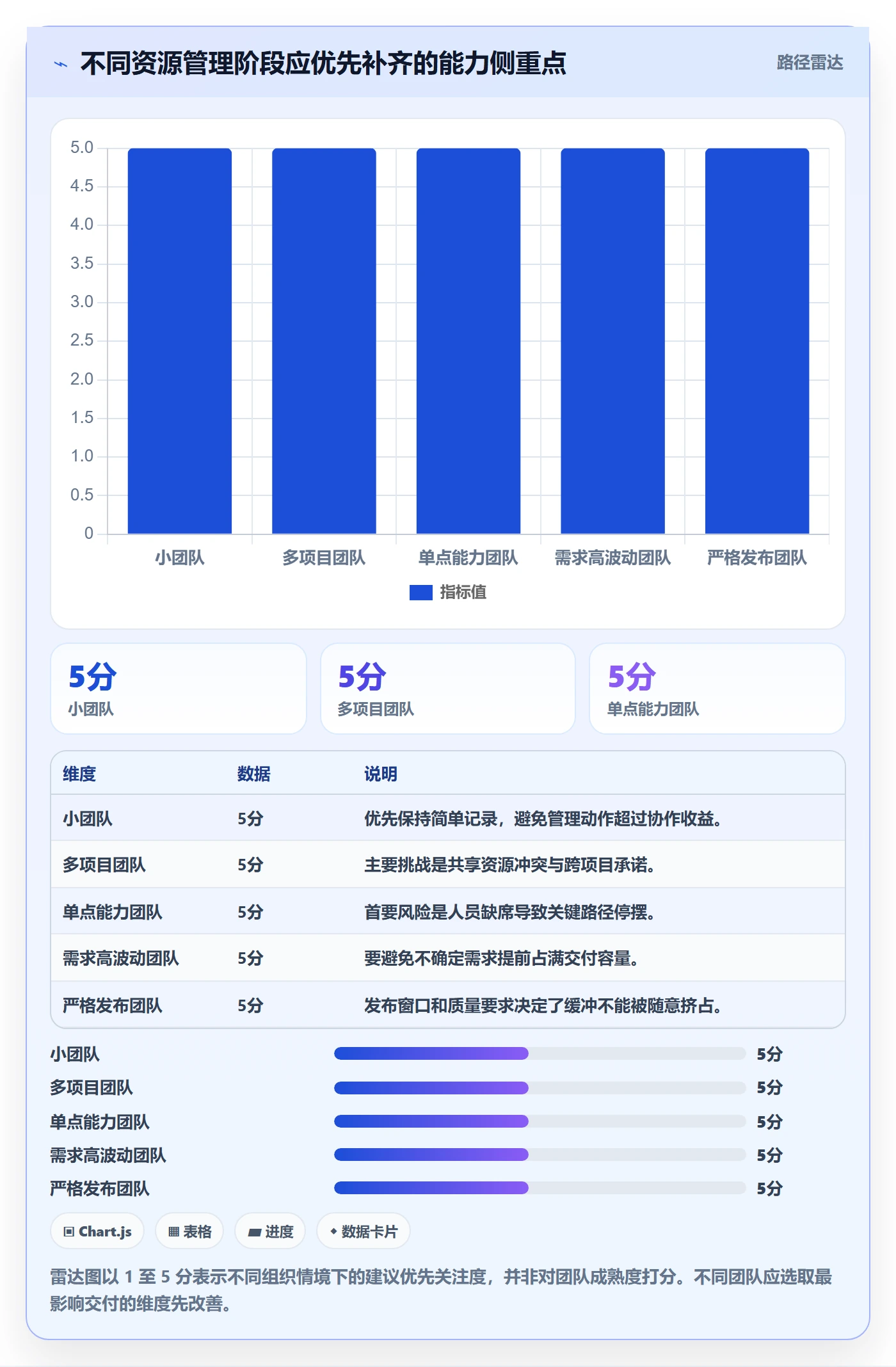Click the 进度 chip
The height and width of the screenshot is (1367, 896).
(270, 1231)
